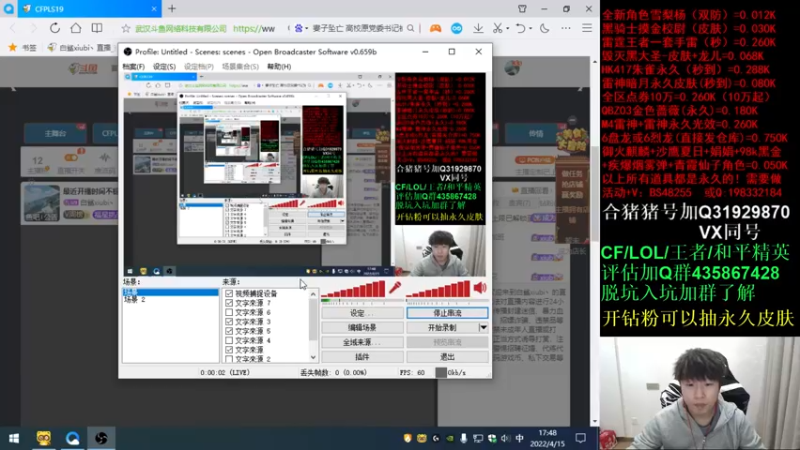This screenshot has width=800, height=450.
Task: Click the 编辑场景 button
Action: (362, 328)
